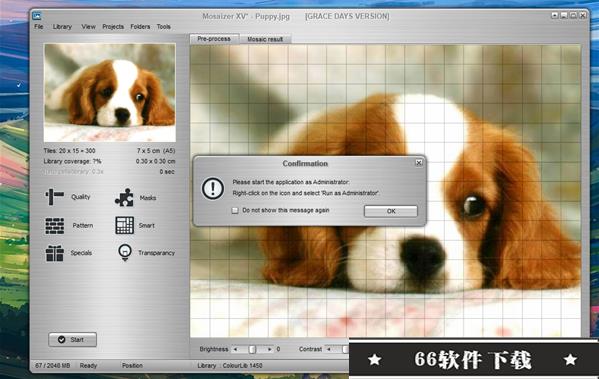
Task: Close the Confirmation dialog with X
Action: tap(419, 163)
